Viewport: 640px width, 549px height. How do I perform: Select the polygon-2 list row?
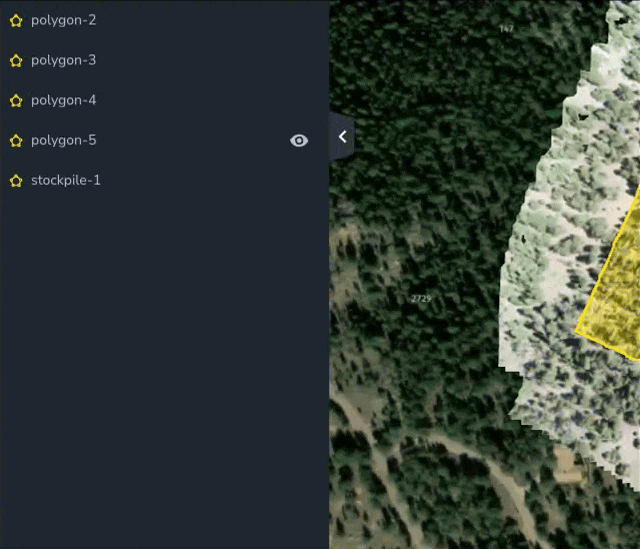click(x=164, y=20)
